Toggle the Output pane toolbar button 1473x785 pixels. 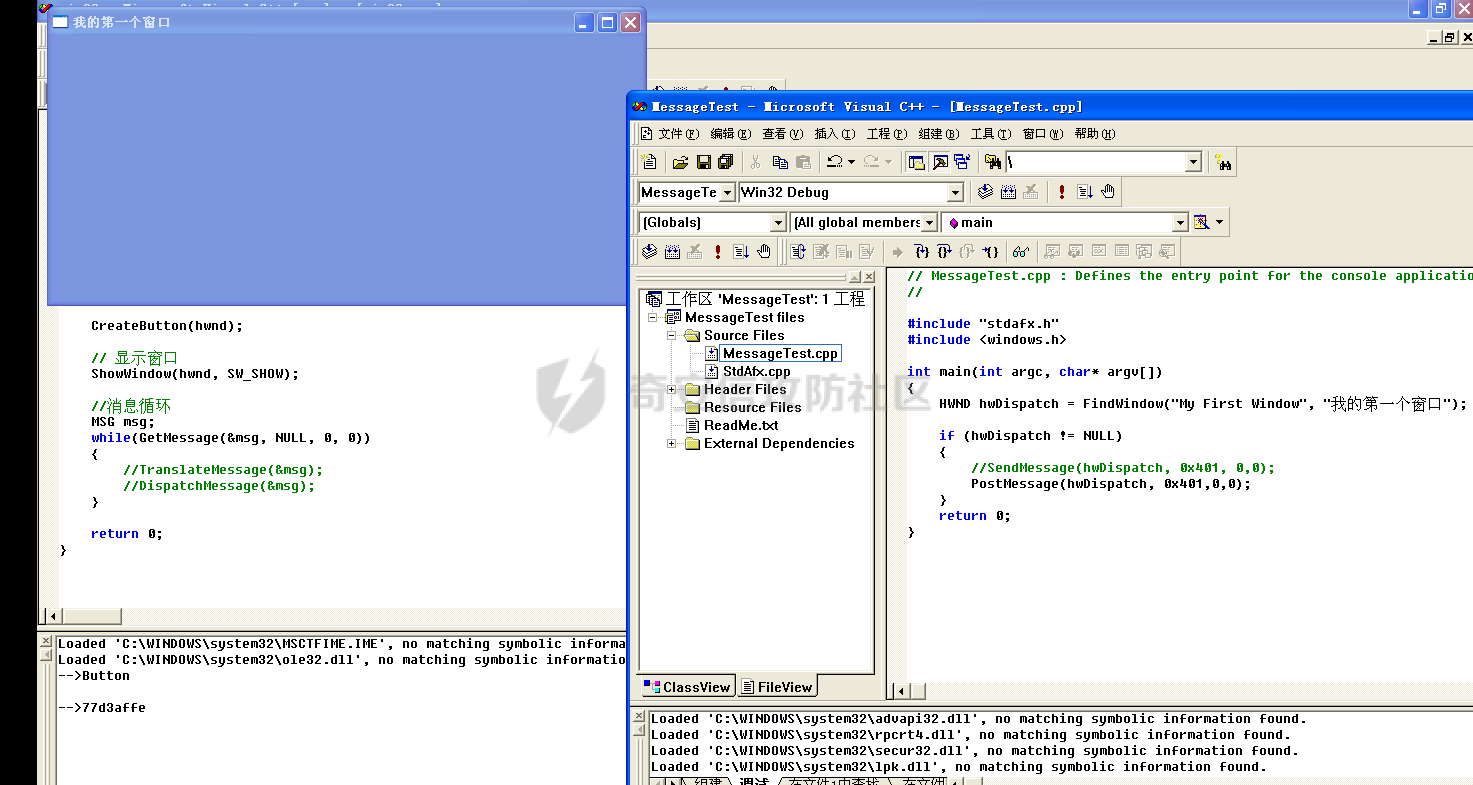coord(941,162)
